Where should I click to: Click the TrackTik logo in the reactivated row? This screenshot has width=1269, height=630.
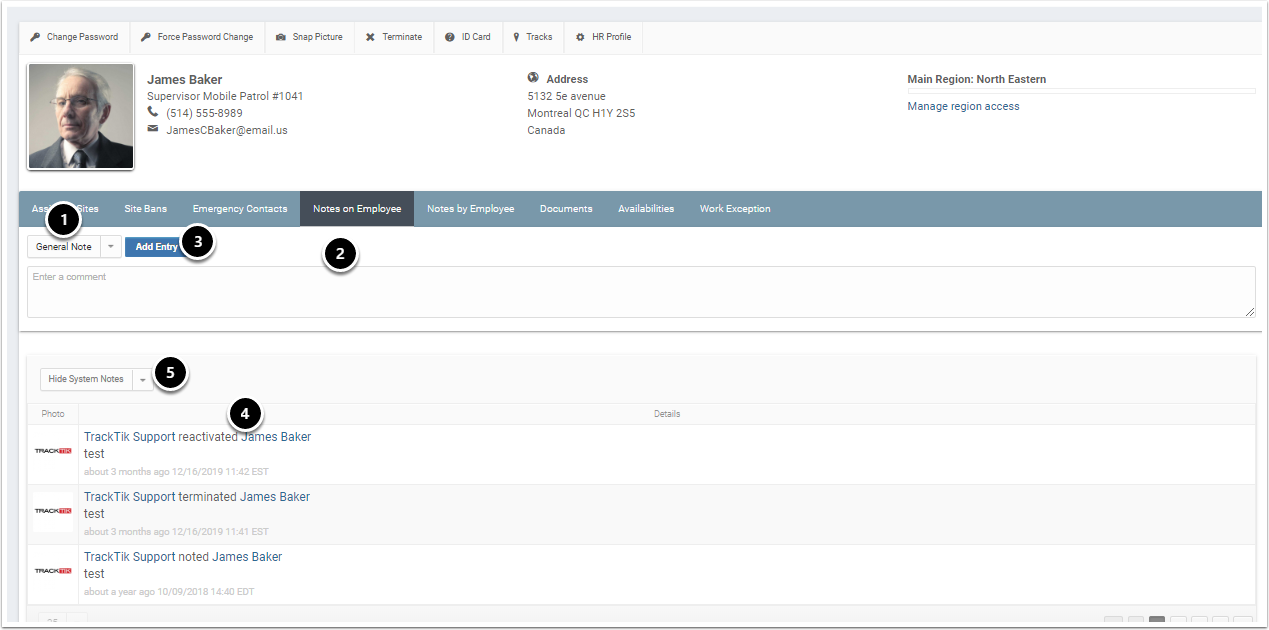coord(53,451)
